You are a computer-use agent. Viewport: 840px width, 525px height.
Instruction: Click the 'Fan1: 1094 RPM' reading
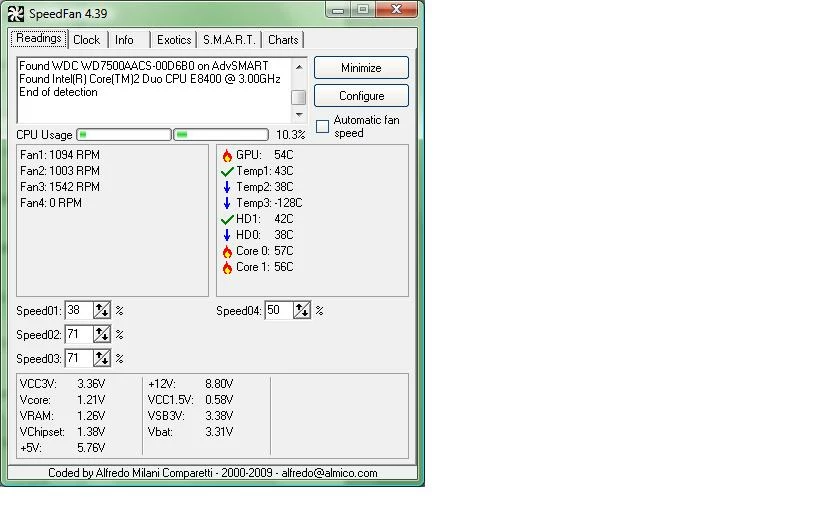[x=60, y=155]
